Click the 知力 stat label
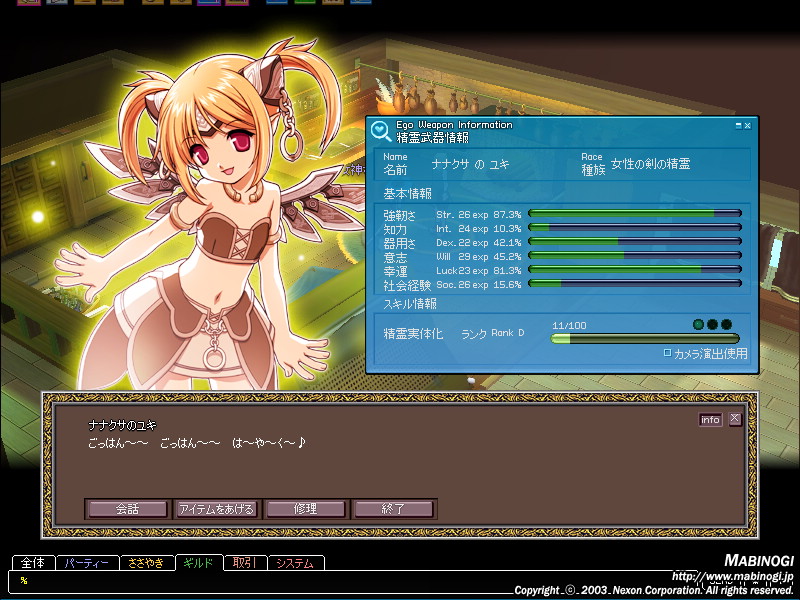This screenshot has height=600, width=800. pos(395,229)
